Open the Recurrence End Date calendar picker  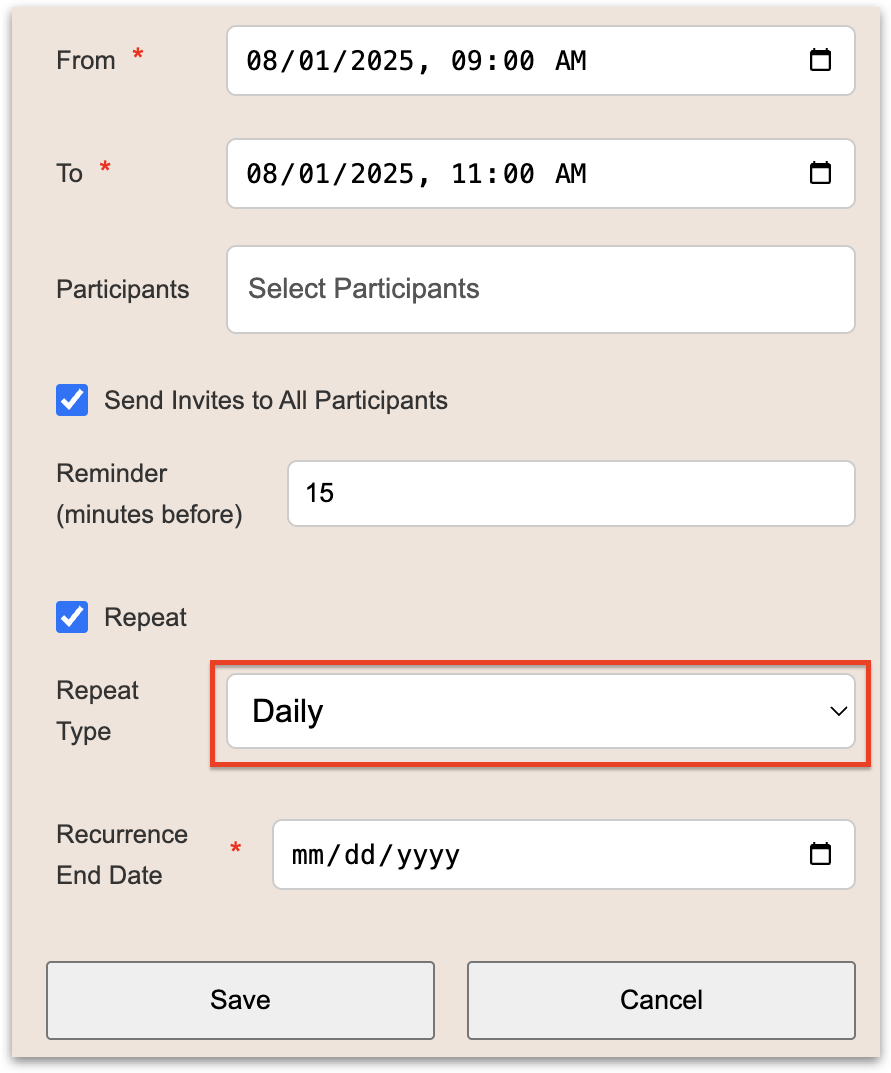[820, 855]
